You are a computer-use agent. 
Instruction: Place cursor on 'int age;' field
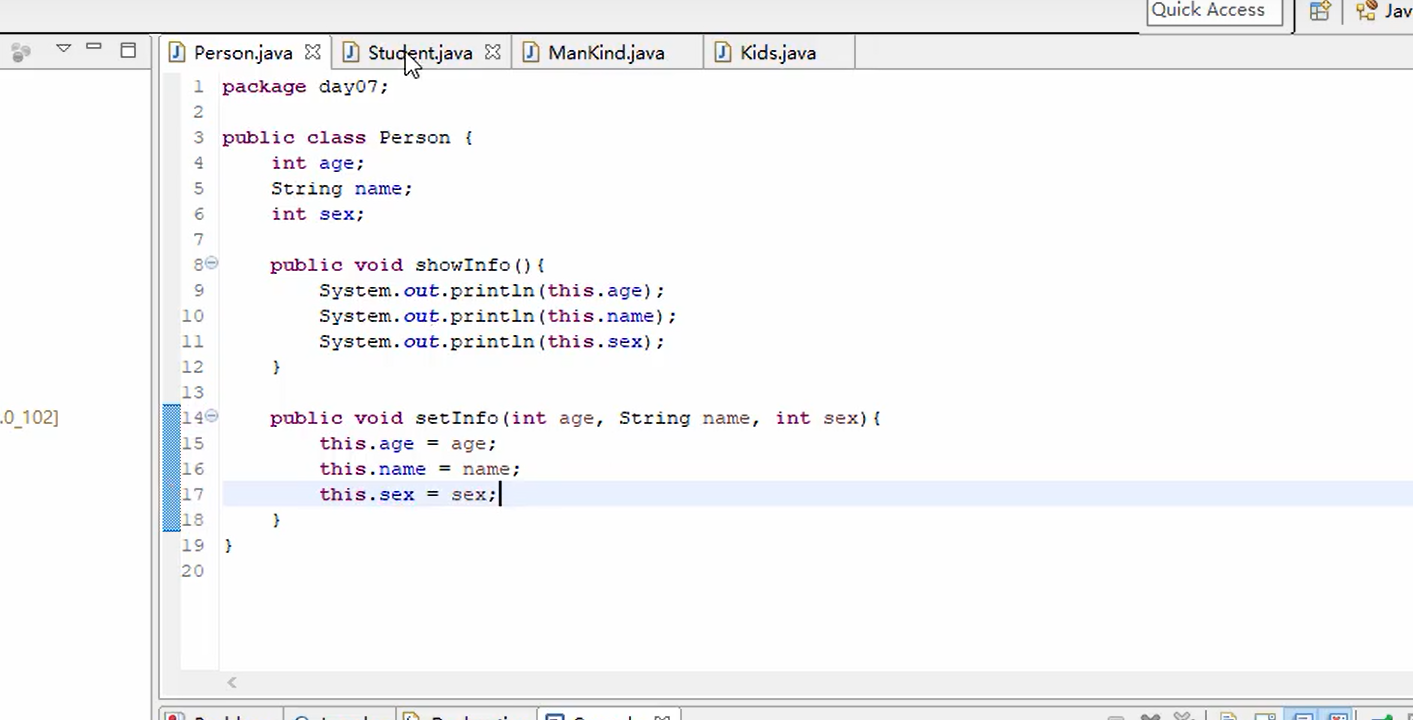[x=317, y=163]
